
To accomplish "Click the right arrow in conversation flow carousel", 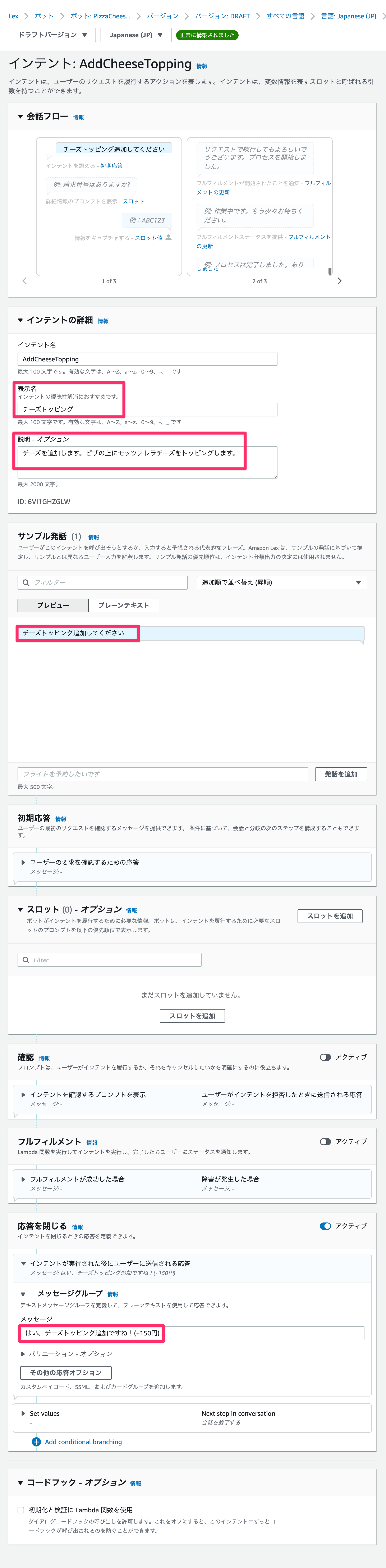I will [340, 281].
